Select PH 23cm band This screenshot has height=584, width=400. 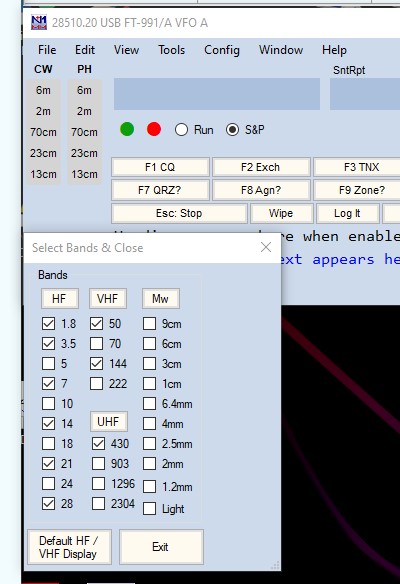[84, 153]
